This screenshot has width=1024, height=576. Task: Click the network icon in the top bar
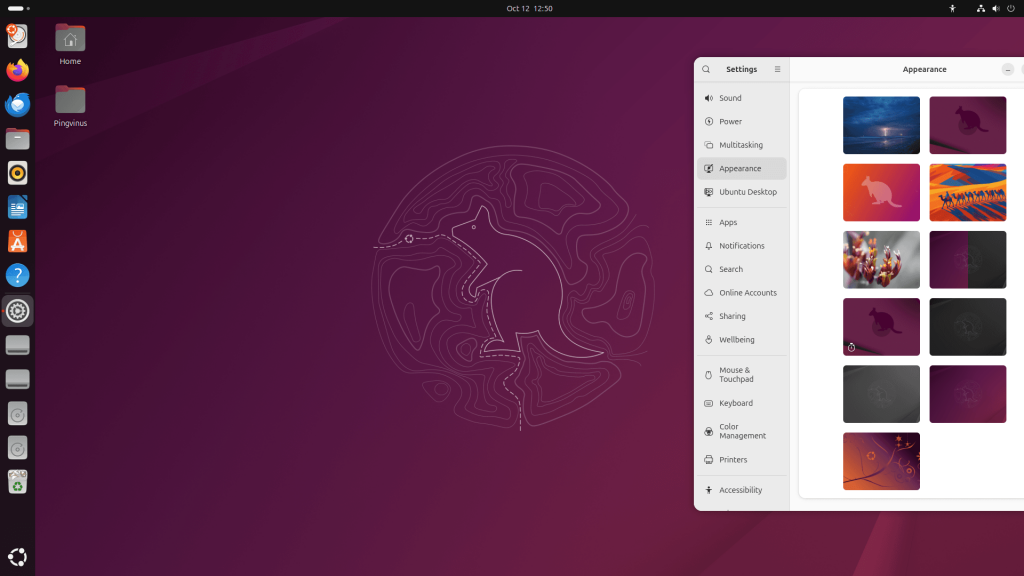point(980,8)
